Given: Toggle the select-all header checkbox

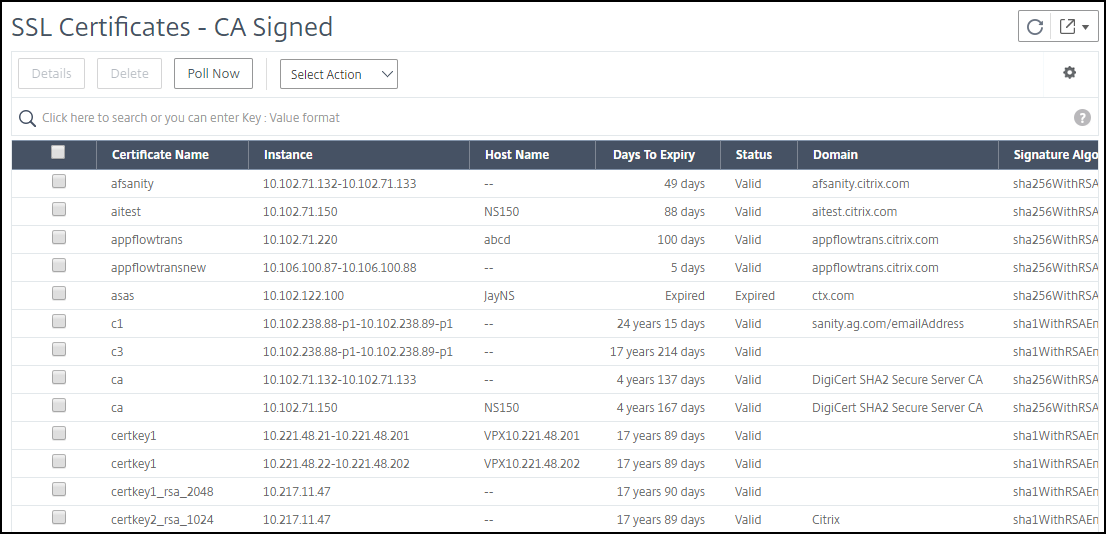Looking at the screenshot, I should tap(59, 152).
